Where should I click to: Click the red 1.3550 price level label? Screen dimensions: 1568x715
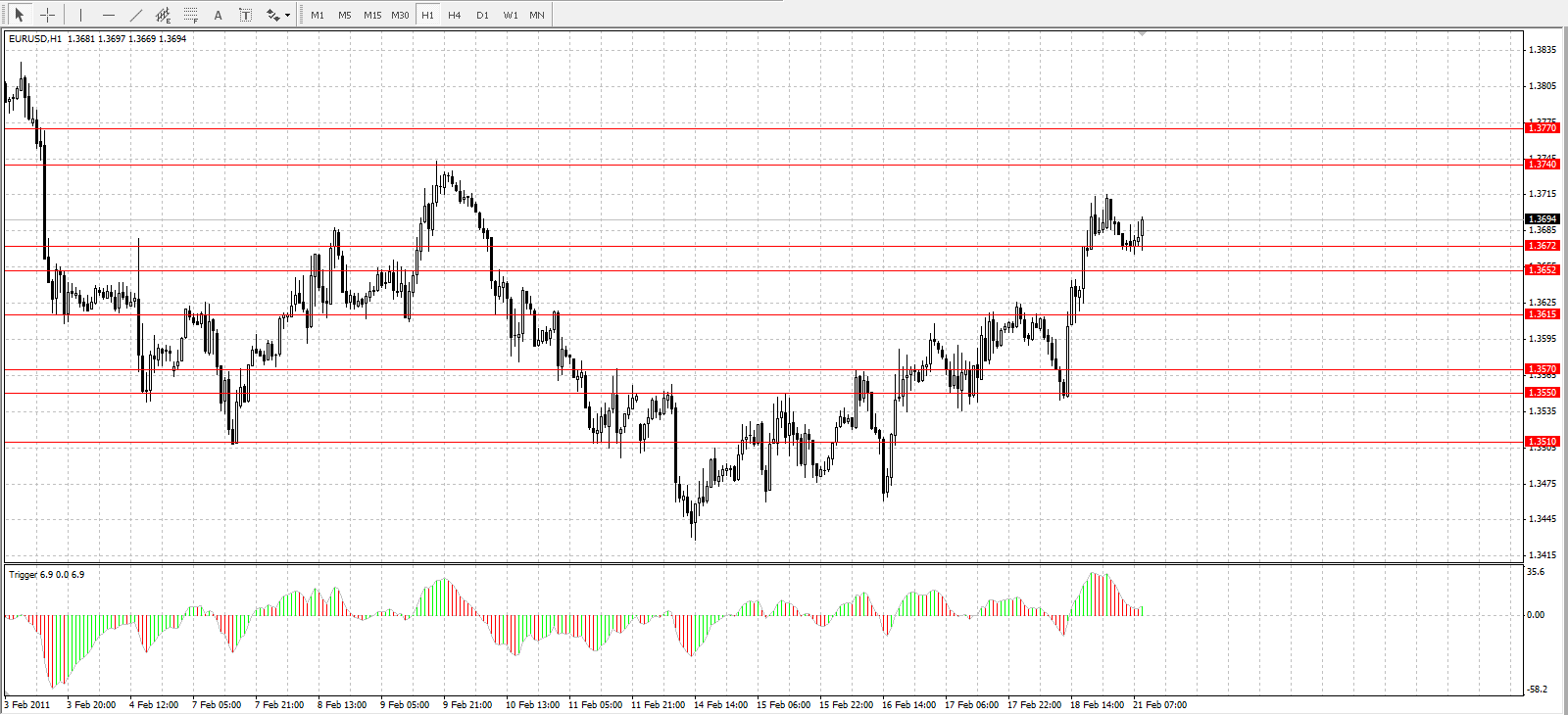1543,393
